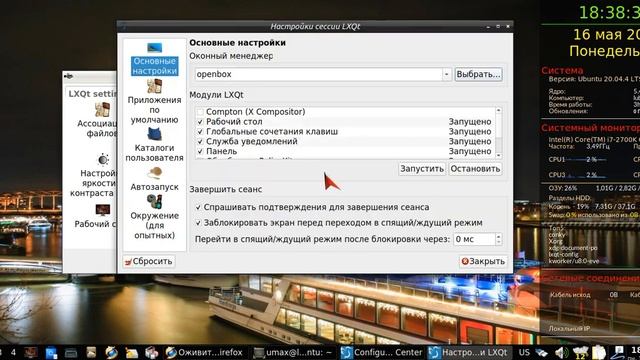Switch to Firefox taskbar window Оживит...irefox
The height and width of the screenshot is (360, 640).
[204, 352]
